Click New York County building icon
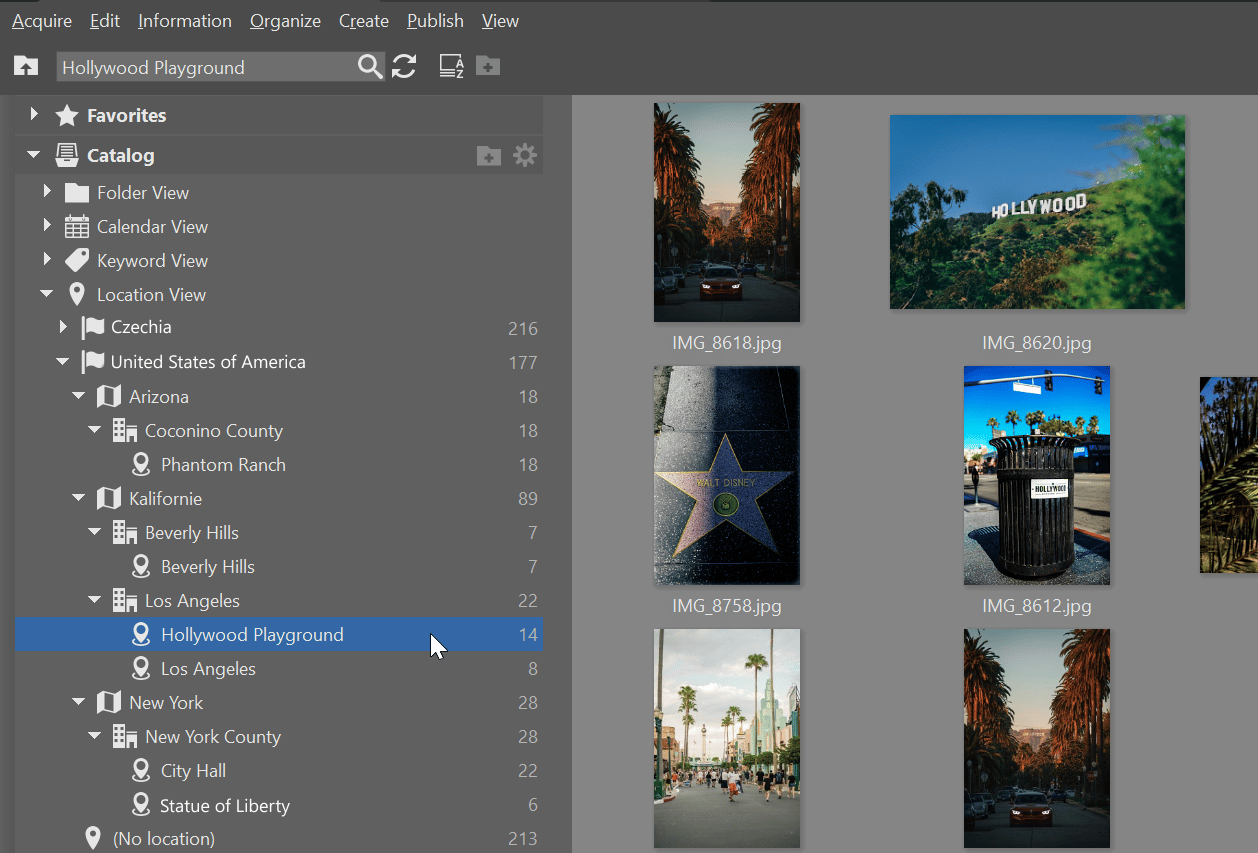Image resolution: width=1258 pixels, height=853 pixels. 125,737
